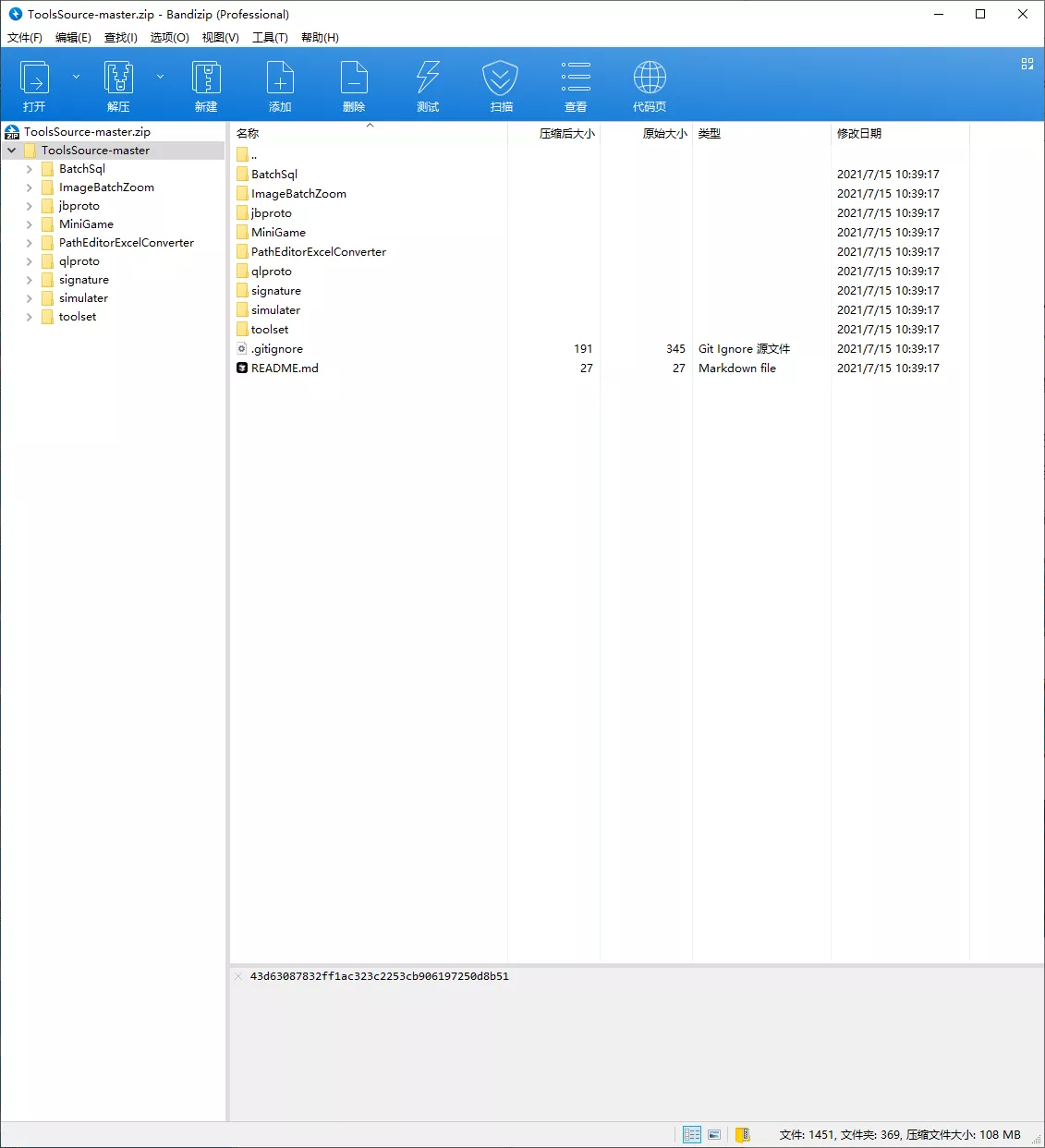The width and height of the screenshot is (1045, 1148).
Task: Open the Code page (代码页) globe icon
Action: coord(650,85)
